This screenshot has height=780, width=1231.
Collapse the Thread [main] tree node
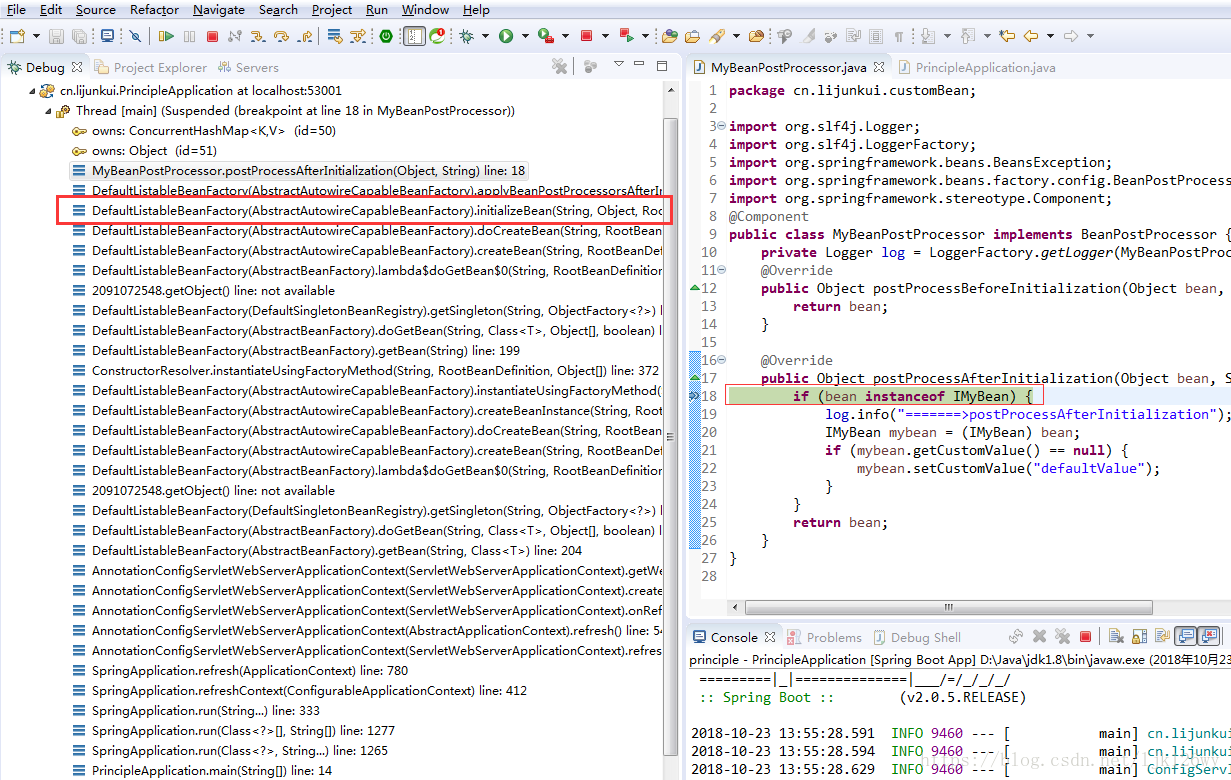point(48,110)
